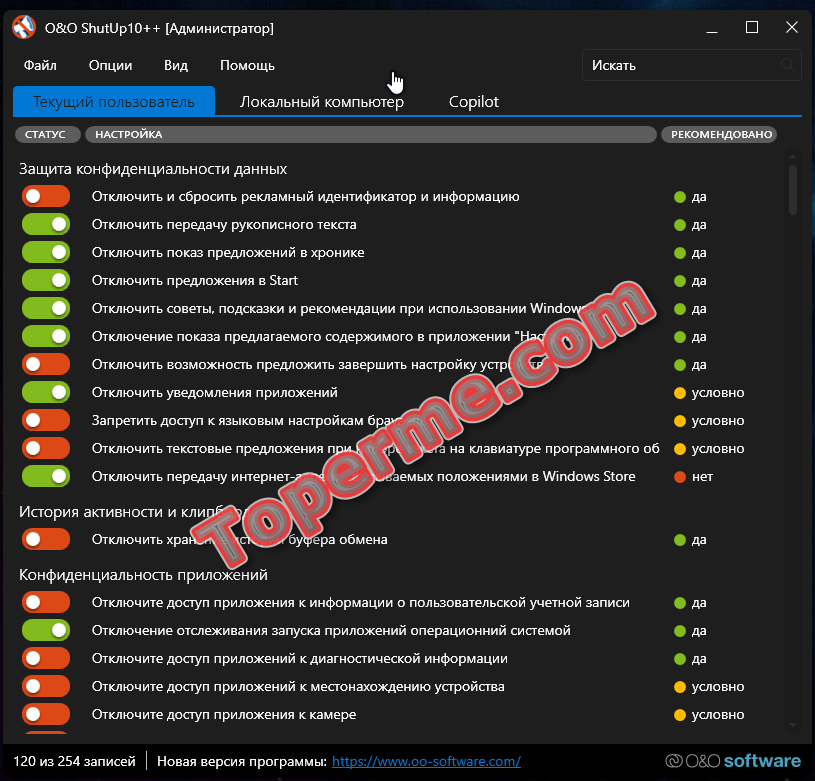This screenshot has height=781, width=815.
Task: Click 'Отключите доступ приложения к информации о пользовательской' text
Action: (x=361, y=603)
